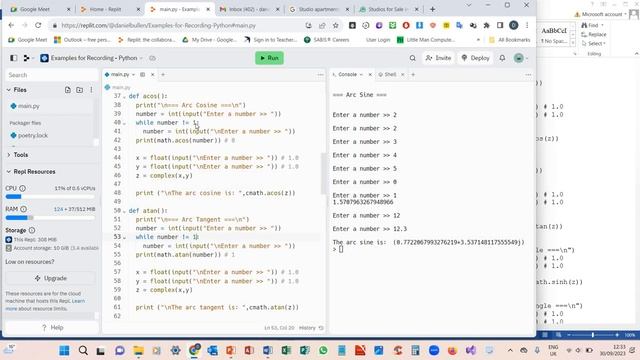Click the Help button in the sidebar
This screenshot has width=640, height=360.
pyautogui.click(x=52, y=327)
